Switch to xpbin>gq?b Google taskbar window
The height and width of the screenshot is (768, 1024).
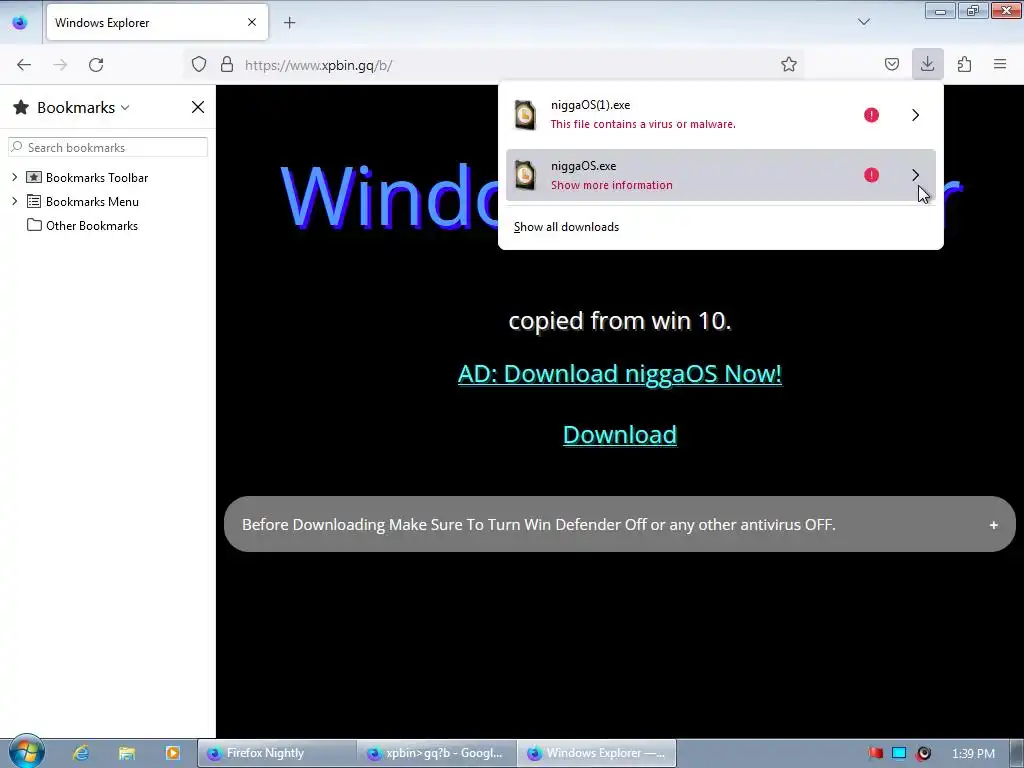tap(437, 753)
